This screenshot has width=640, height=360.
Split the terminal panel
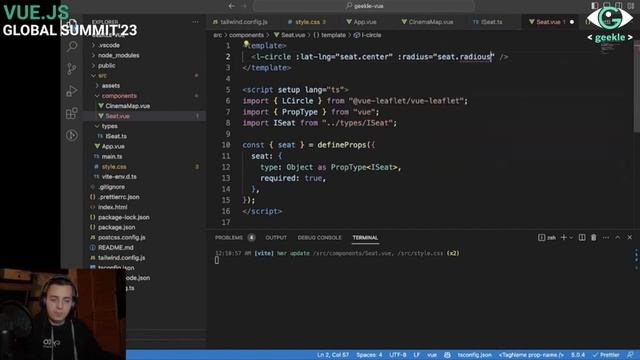[582, 238]
